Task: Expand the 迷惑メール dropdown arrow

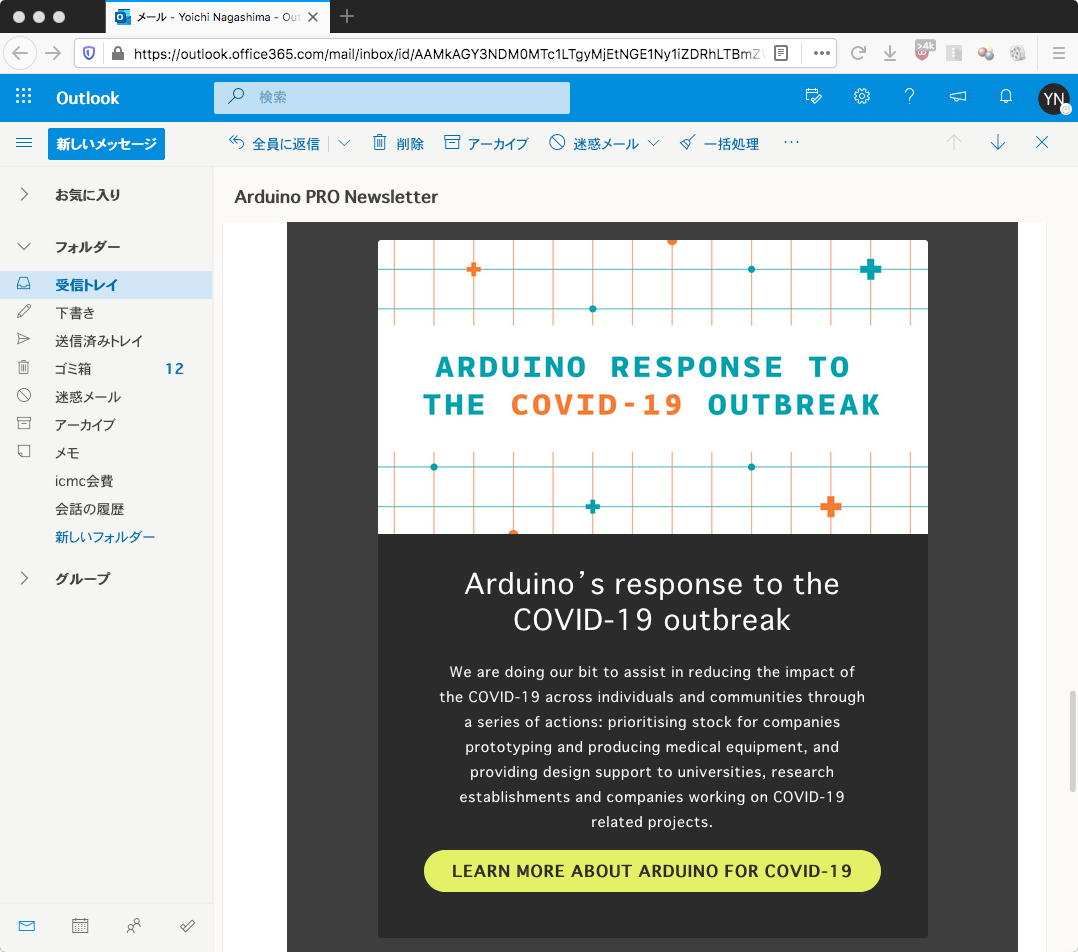Action: pos(654,143)
